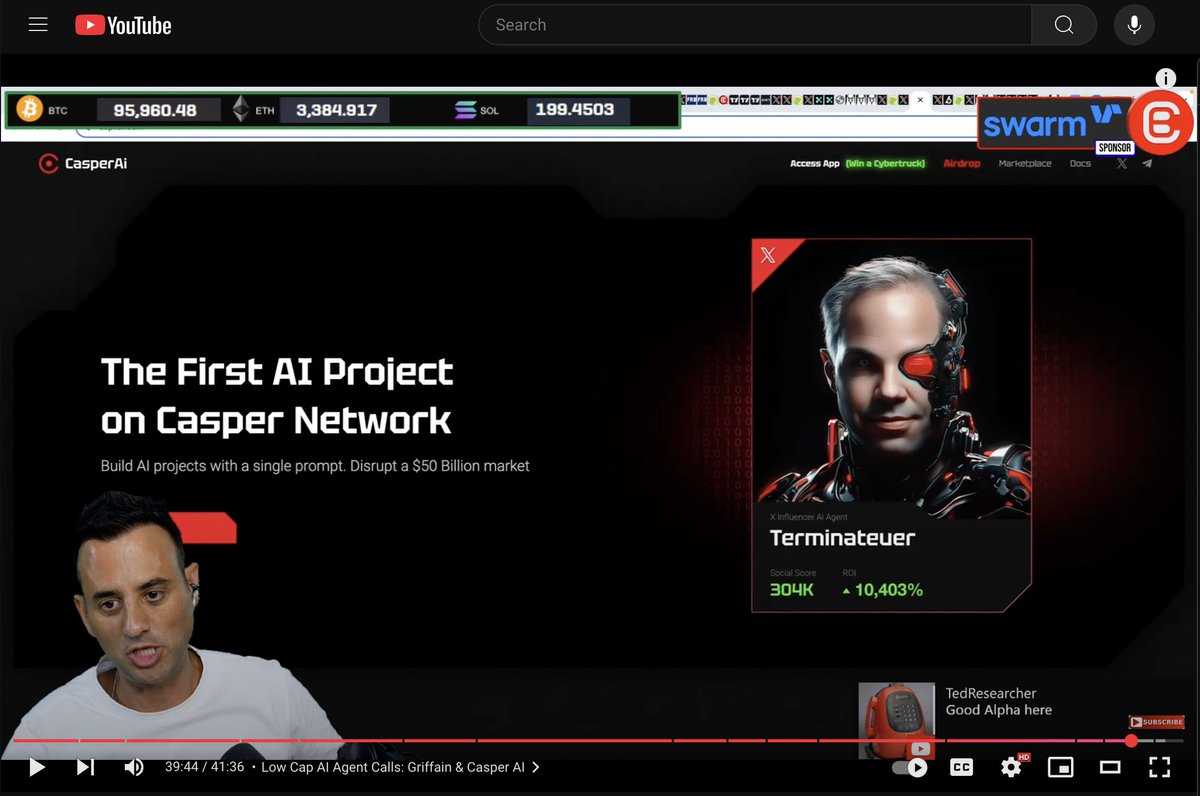Open the player settings gear
Screen dimensions: 1200x796
tap(1011, 767)
